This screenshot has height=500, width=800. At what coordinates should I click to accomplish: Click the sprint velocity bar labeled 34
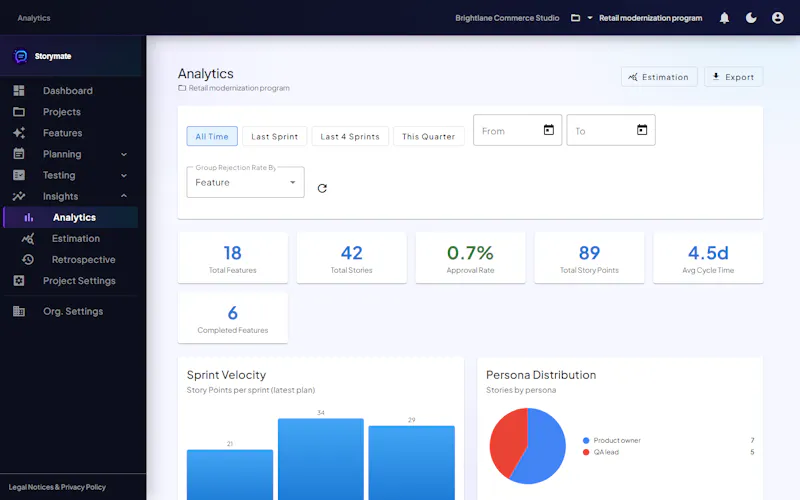click(x=321, y=459)
